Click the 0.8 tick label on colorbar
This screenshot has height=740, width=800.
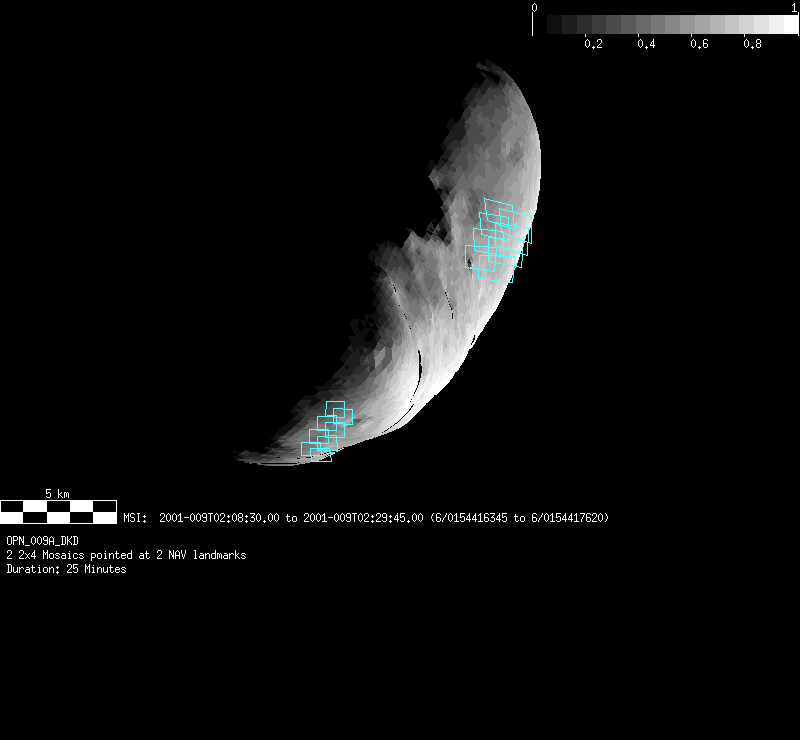click(x=752, y=45)
